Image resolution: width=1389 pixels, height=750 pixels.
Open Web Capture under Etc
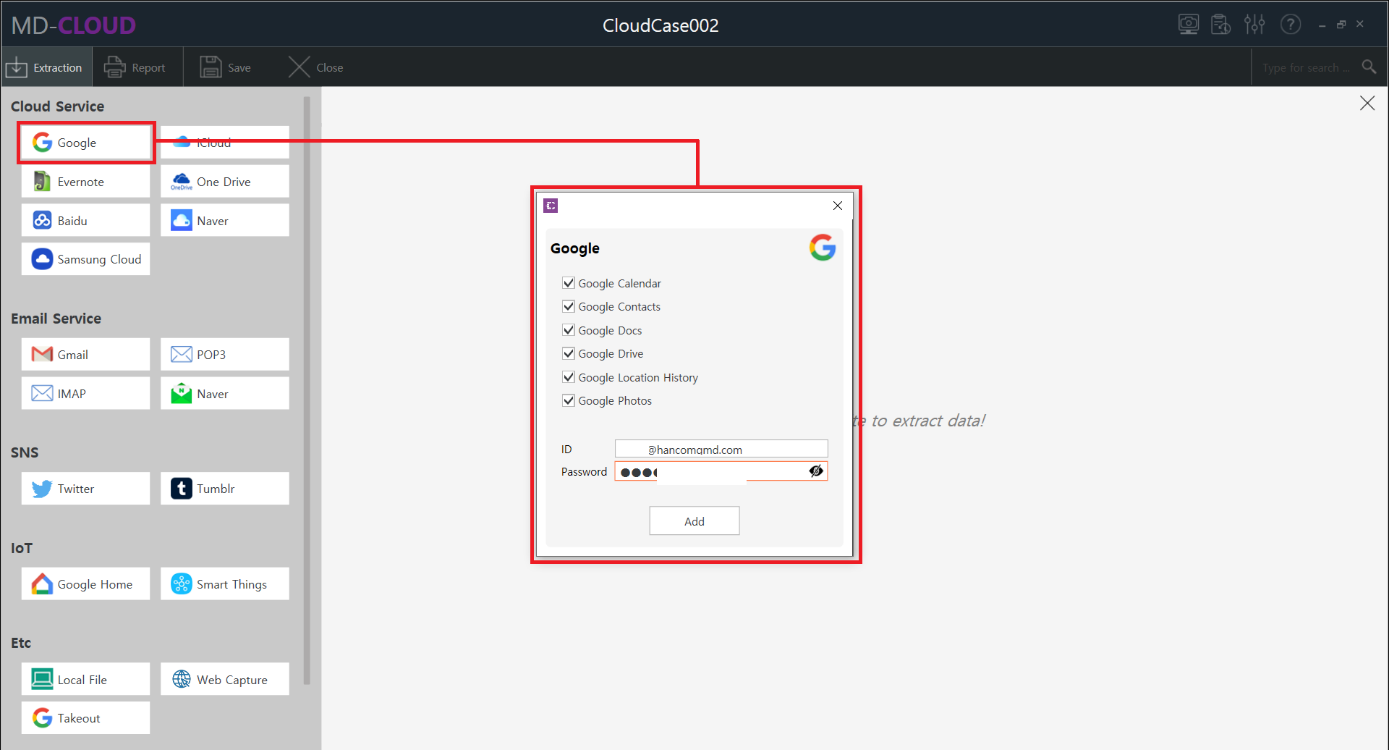pyautogui.click(x=225, y=679)
